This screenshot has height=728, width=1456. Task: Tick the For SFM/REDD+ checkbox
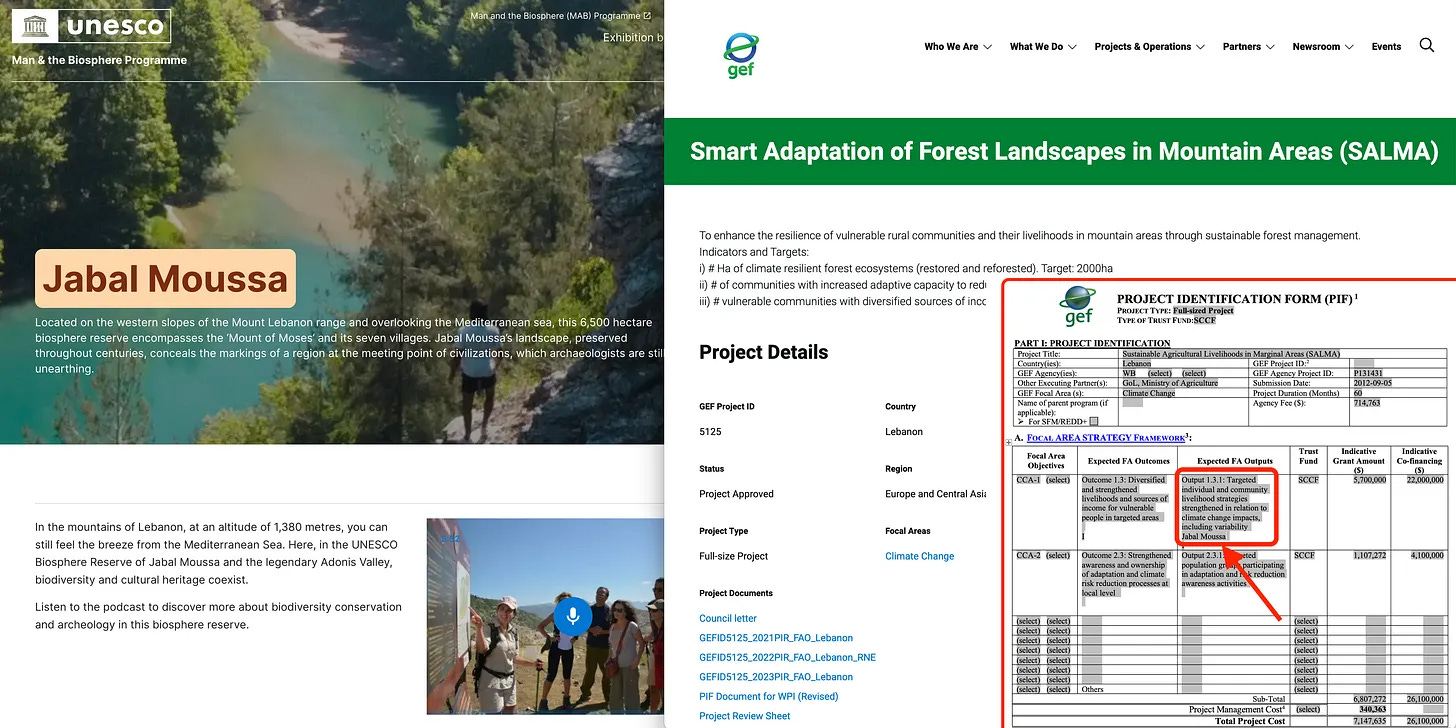coord(1093,421)
